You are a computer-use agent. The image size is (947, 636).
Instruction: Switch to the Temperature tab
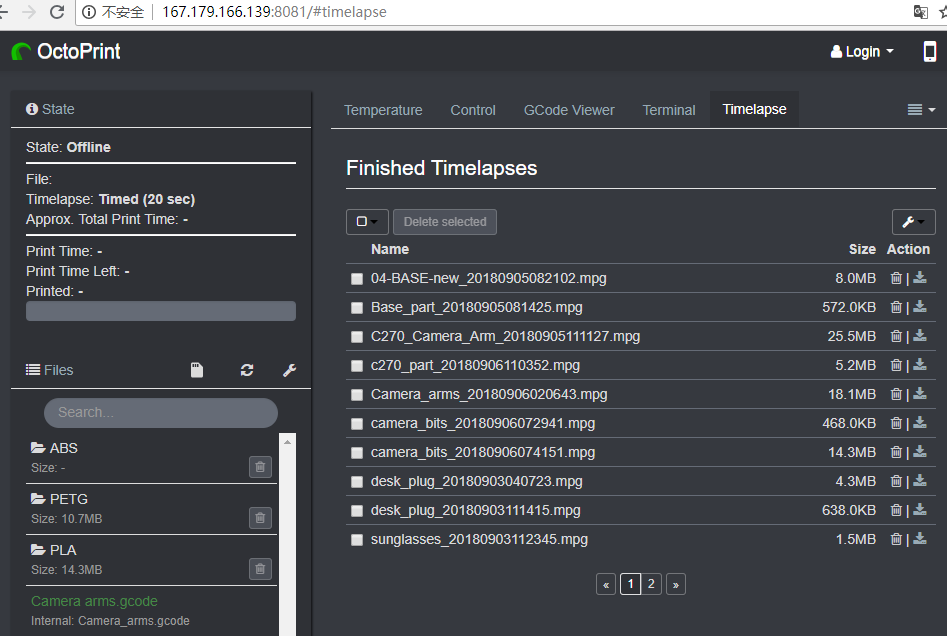[x=383, y=110]
